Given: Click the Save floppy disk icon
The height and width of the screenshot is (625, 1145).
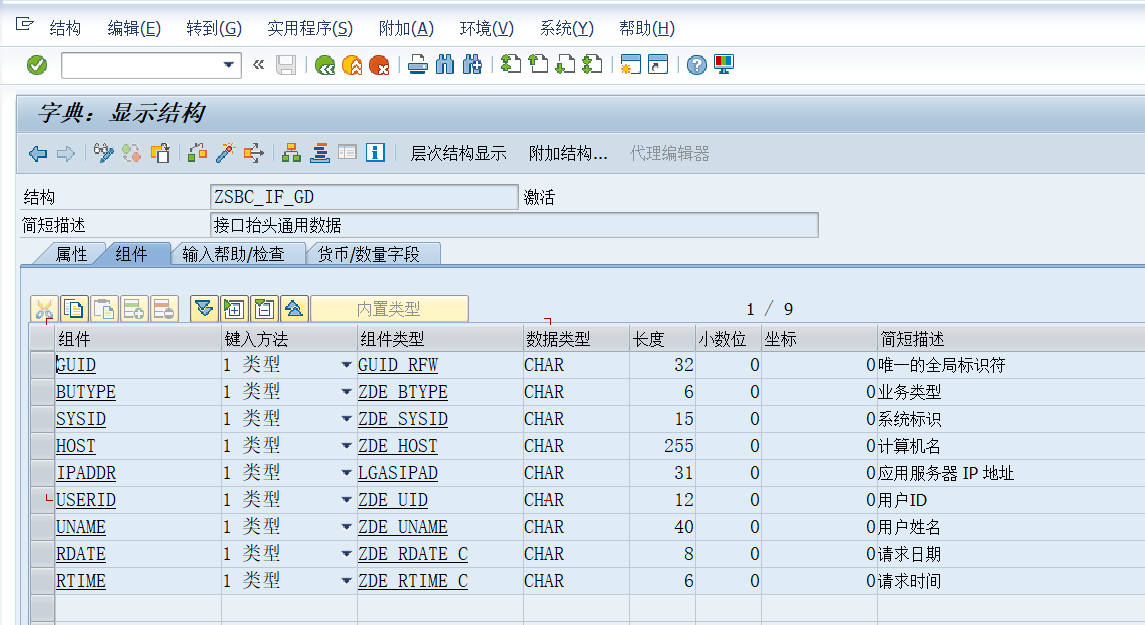Looking at the screenshot, I should (286, 65).
